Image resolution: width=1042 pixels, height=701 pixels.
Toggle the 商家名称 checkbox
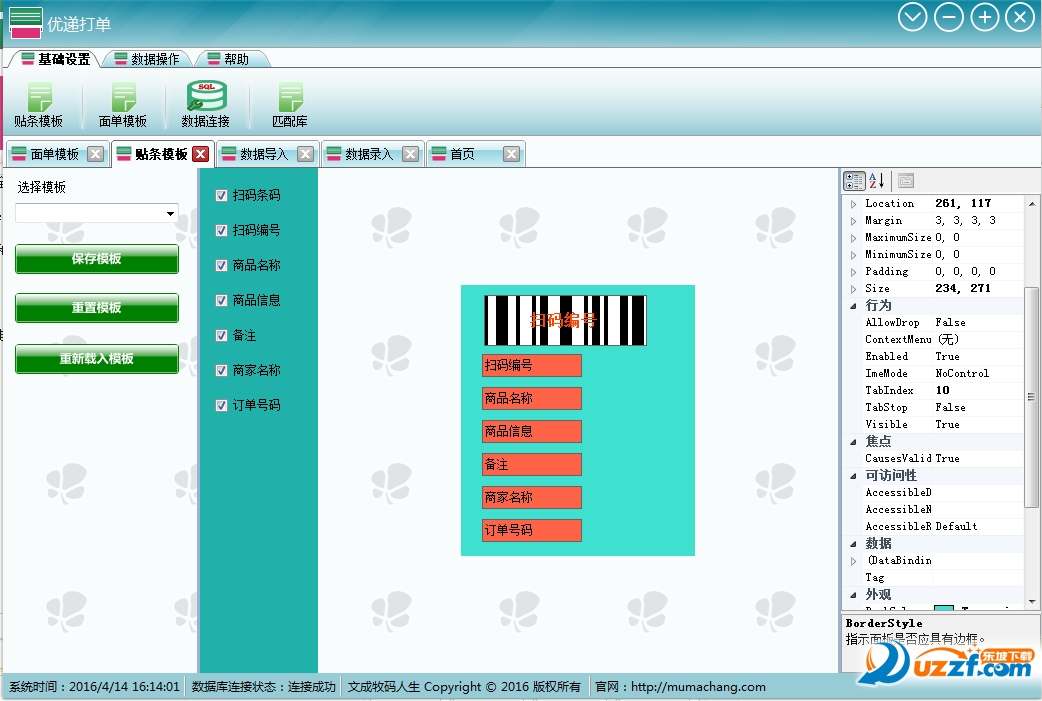[x=222, y=370]
